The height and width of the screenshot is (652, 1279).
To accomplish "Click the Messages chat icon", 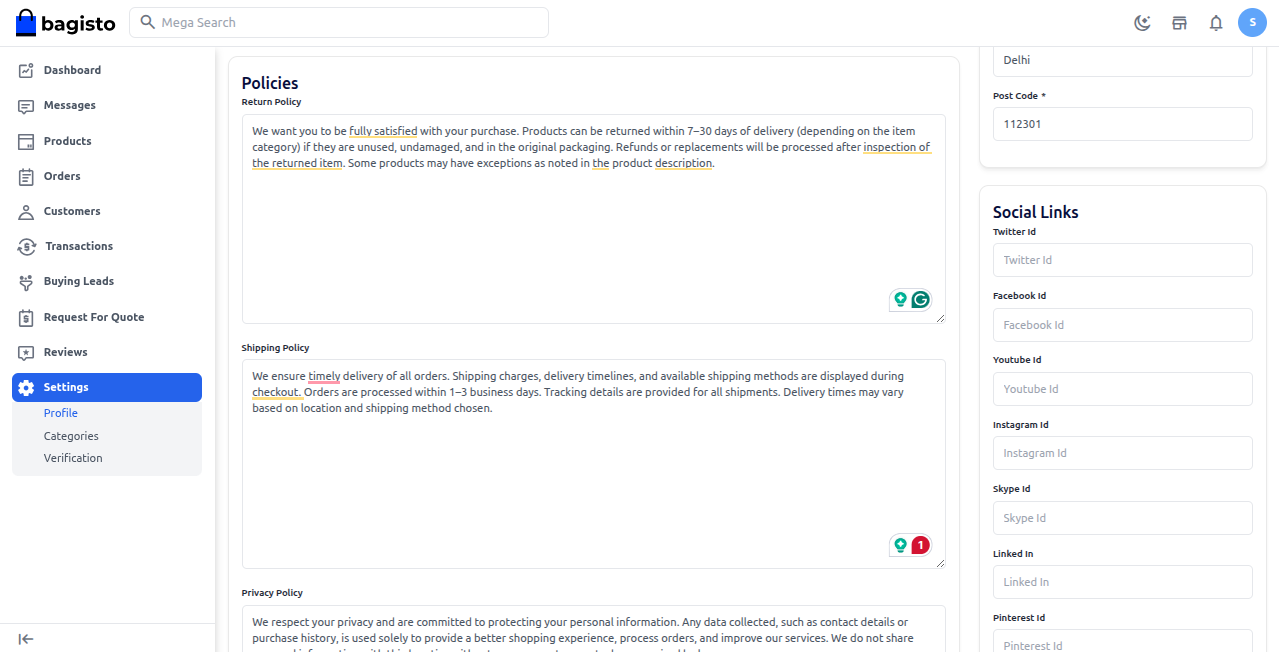I will click(x=26, y=106).
